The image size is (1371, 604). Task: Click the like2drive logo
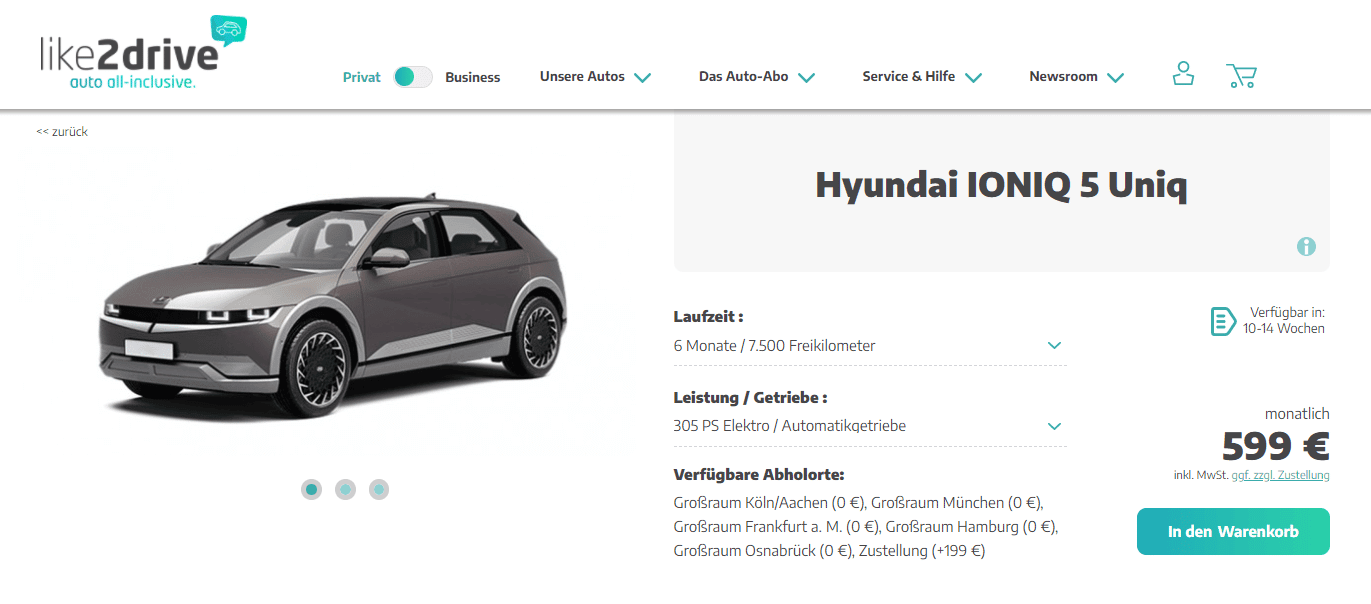pyautogui.click(x=143, y=53)
